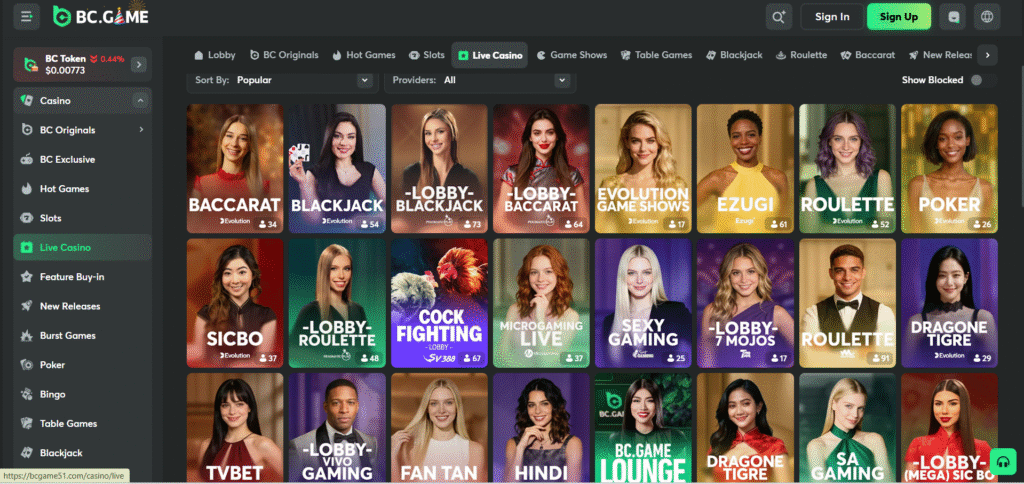This screenshot has height=484, width=1024.
Task: Expand the BC Originals submenu arrow
Action: click(141, 130)
